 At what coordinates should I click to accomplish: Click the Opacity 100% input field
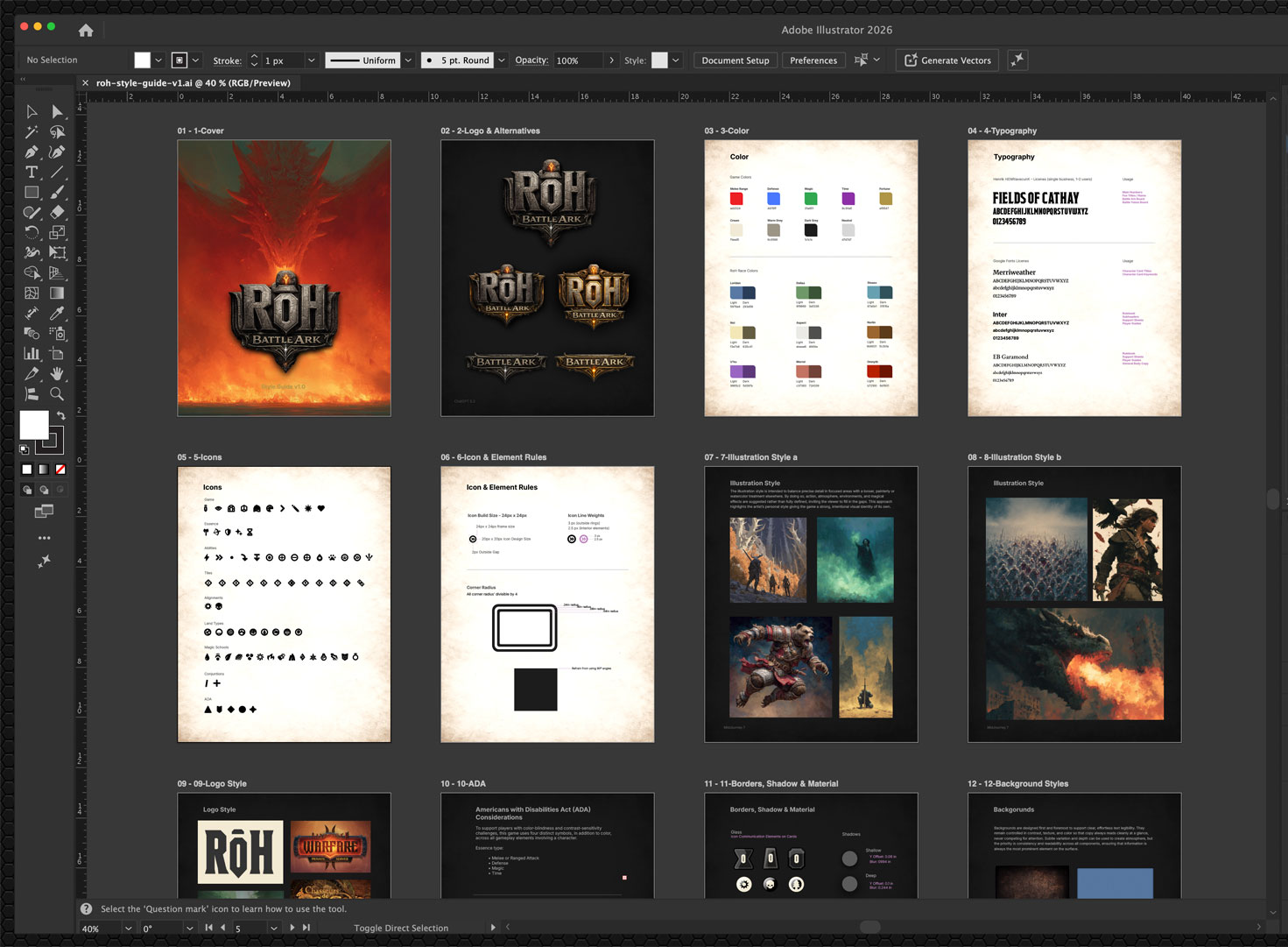pos(578,60)
